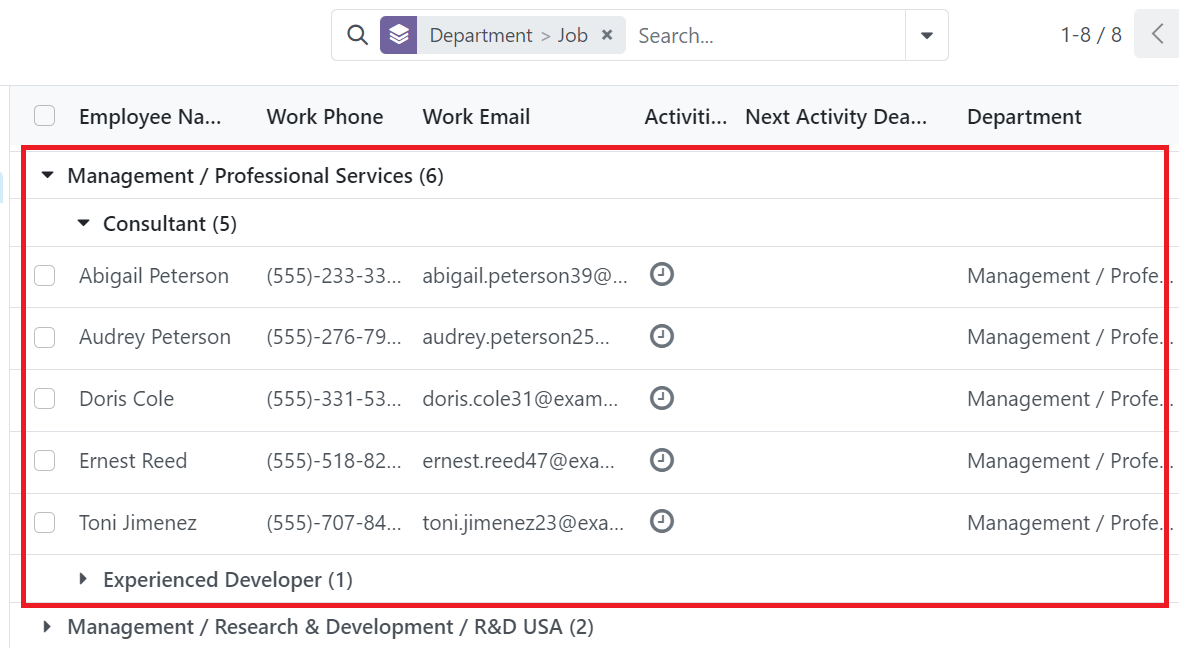This screenshot has width=1179, height=648.
Task: Sort by the Work Email column header
Action: pyautogui.click(x=476, y=117)
